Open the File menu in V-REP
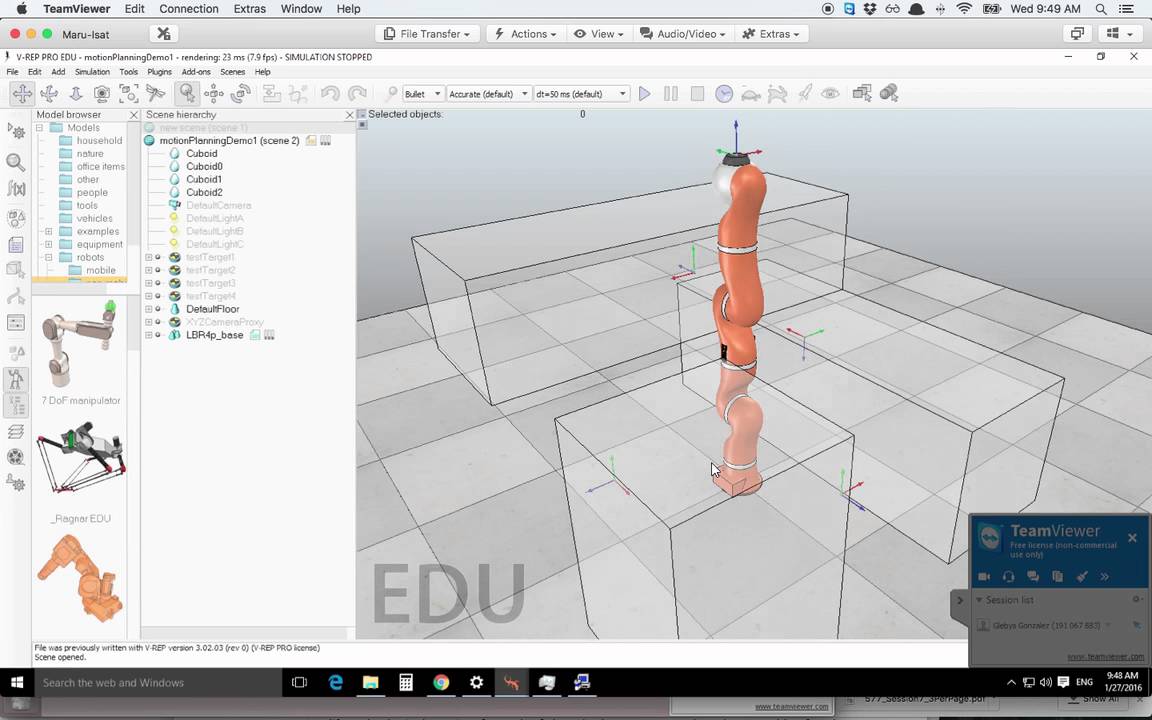The height and width of the screenshot is (720, 1152). tap(12, 72)
